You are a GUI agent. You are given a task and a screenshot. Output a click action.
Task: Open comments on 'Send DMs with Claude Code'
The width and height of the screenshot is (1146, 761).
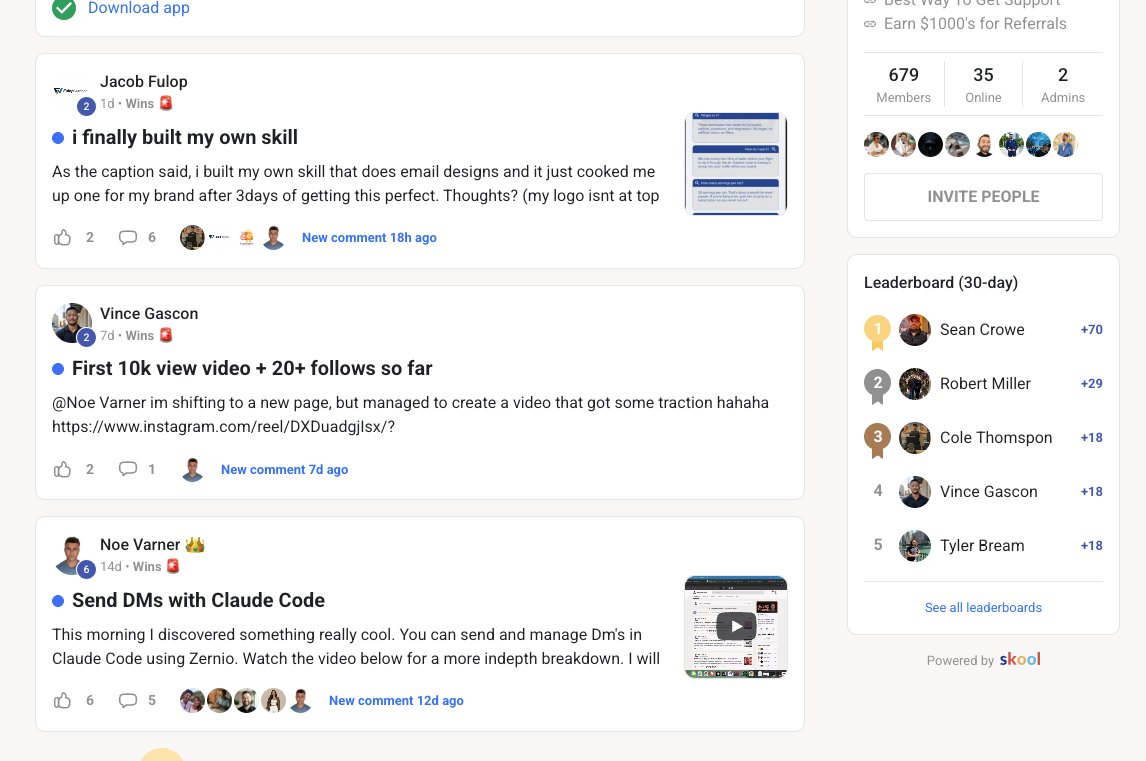pyautogui.click(x=128, y=700)
